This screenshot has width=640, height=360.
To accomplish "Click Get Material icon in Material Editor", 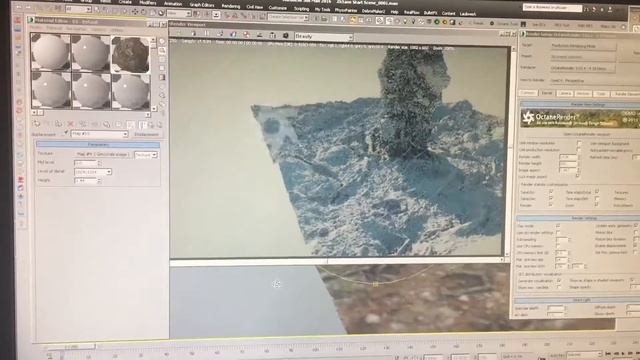I will point(36,123).
